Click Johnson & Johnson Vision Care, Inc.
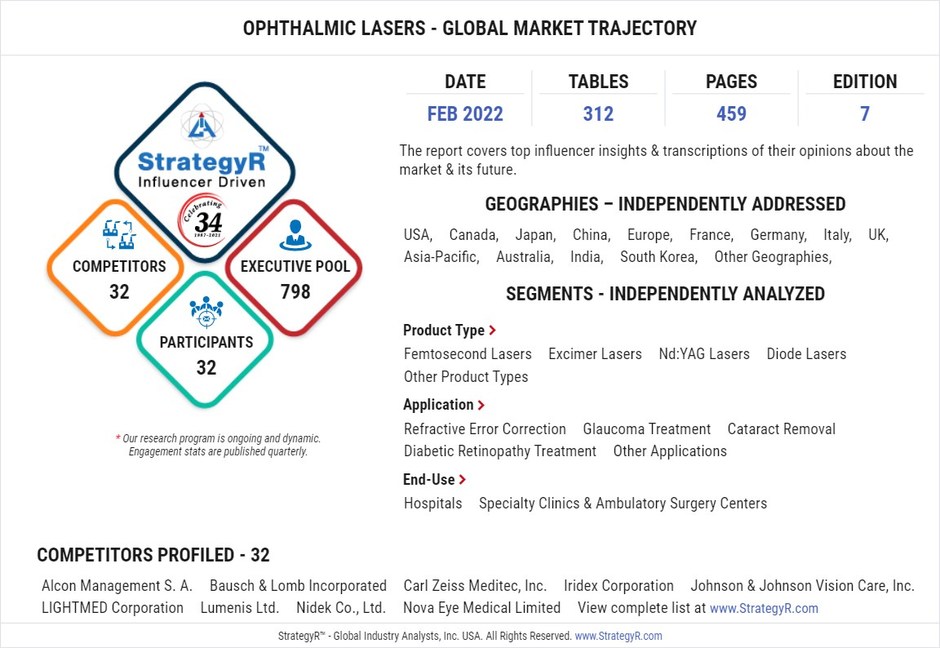 (802, 586)
